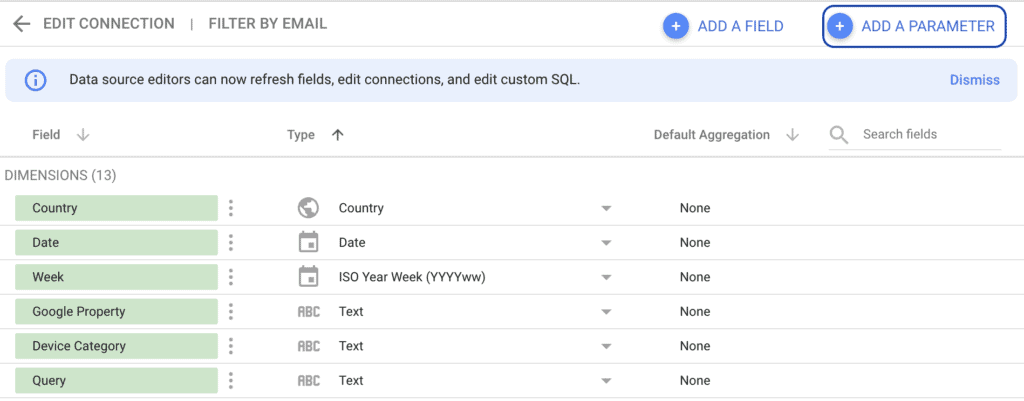Click 'Date' type value text

[x=352, y=242]
